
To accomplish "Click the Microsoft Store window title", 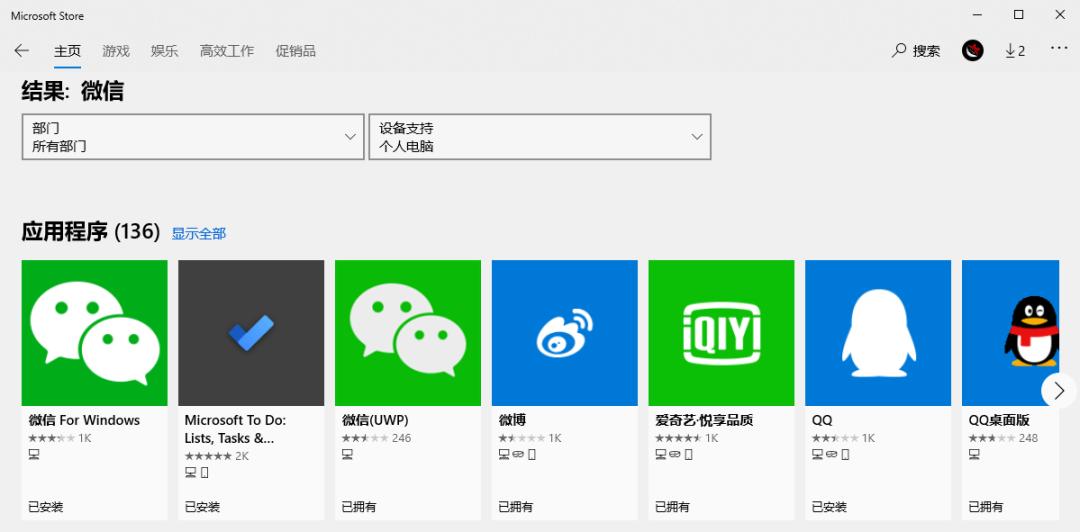I will 47,15.
